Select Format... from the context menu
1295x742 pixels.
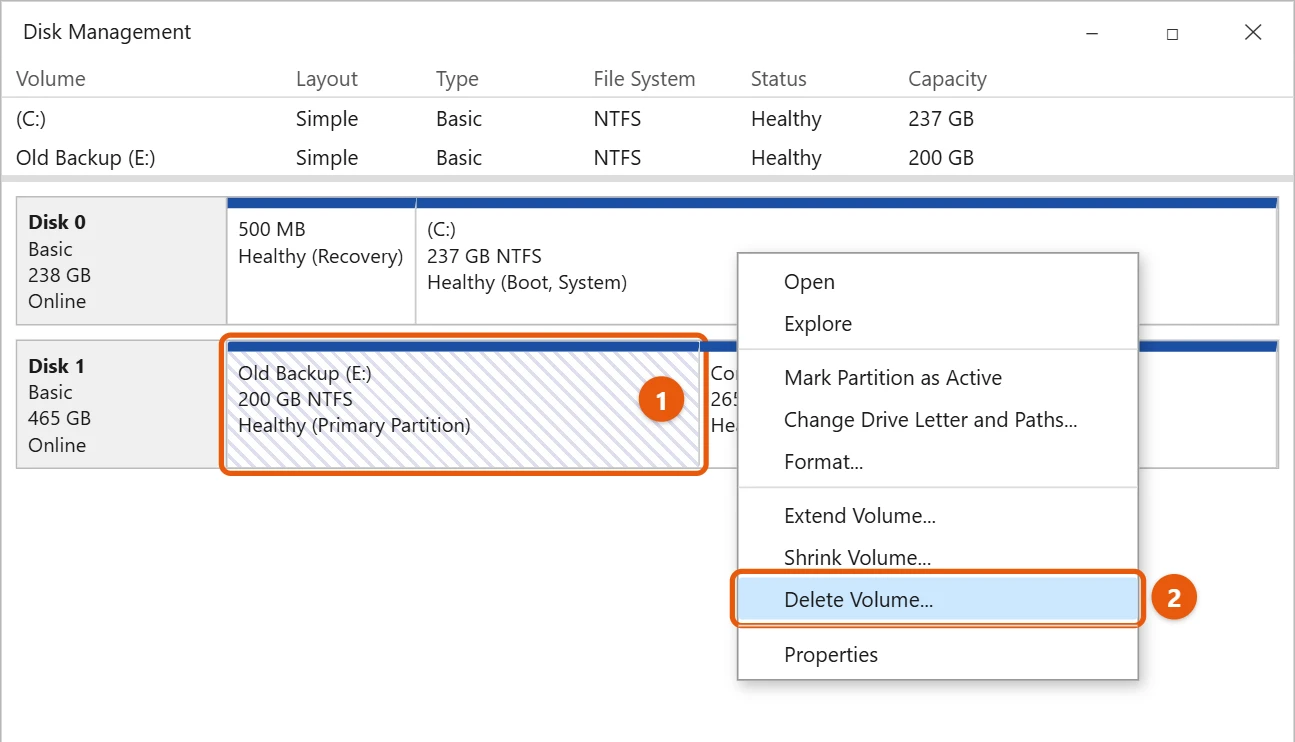coord(937,462)
